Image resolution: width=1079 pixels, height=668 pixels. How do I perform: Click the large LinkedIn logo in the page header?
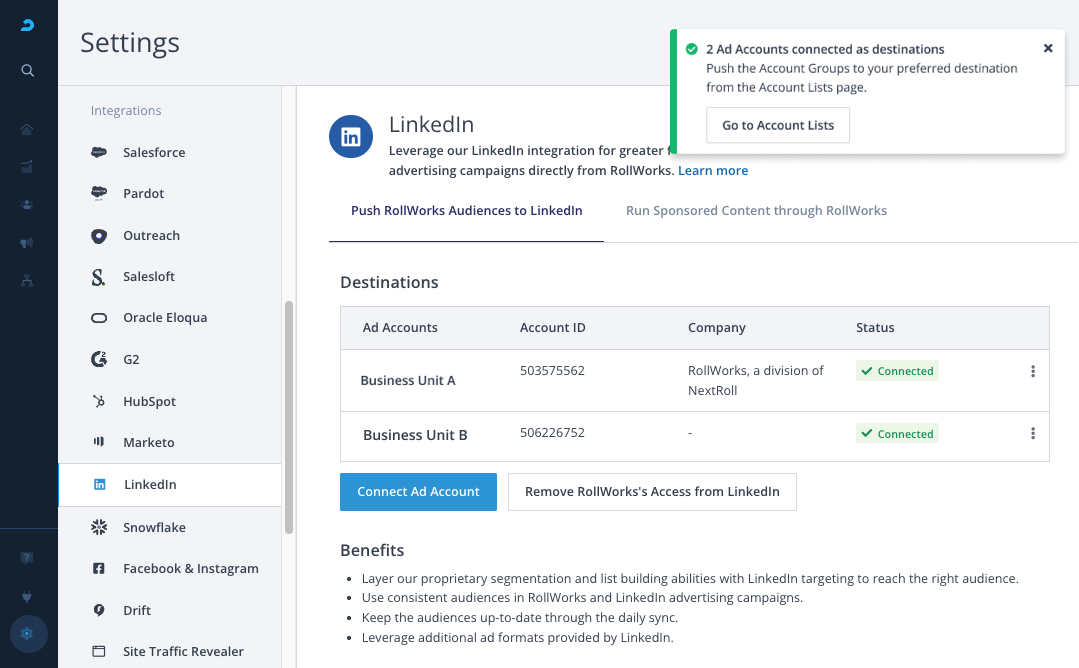[351, 137]
